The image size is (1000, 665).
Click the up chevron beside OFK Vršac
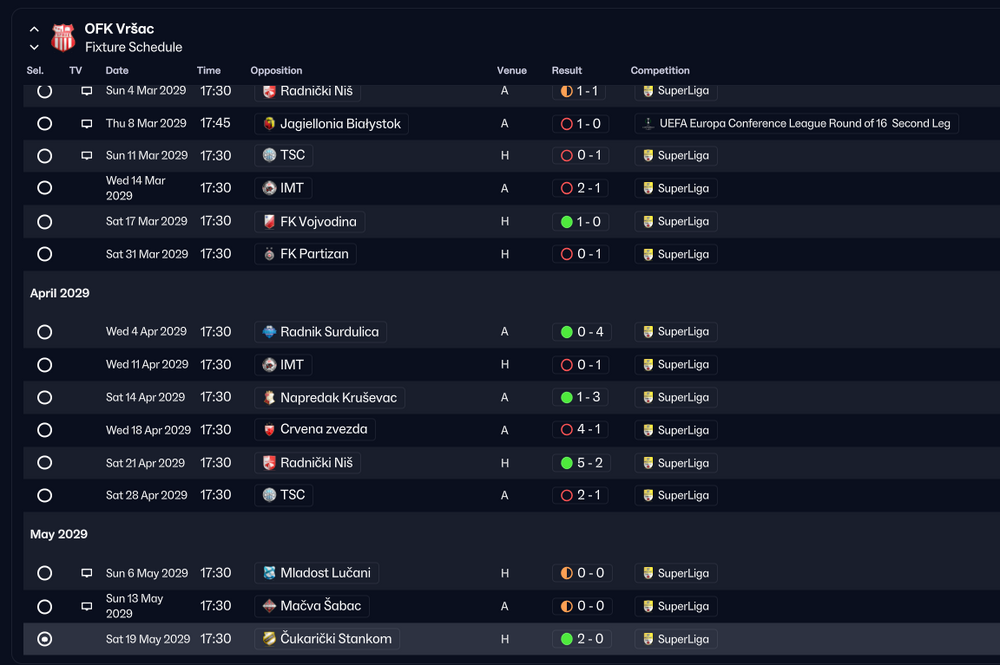(x=34, y=29)
